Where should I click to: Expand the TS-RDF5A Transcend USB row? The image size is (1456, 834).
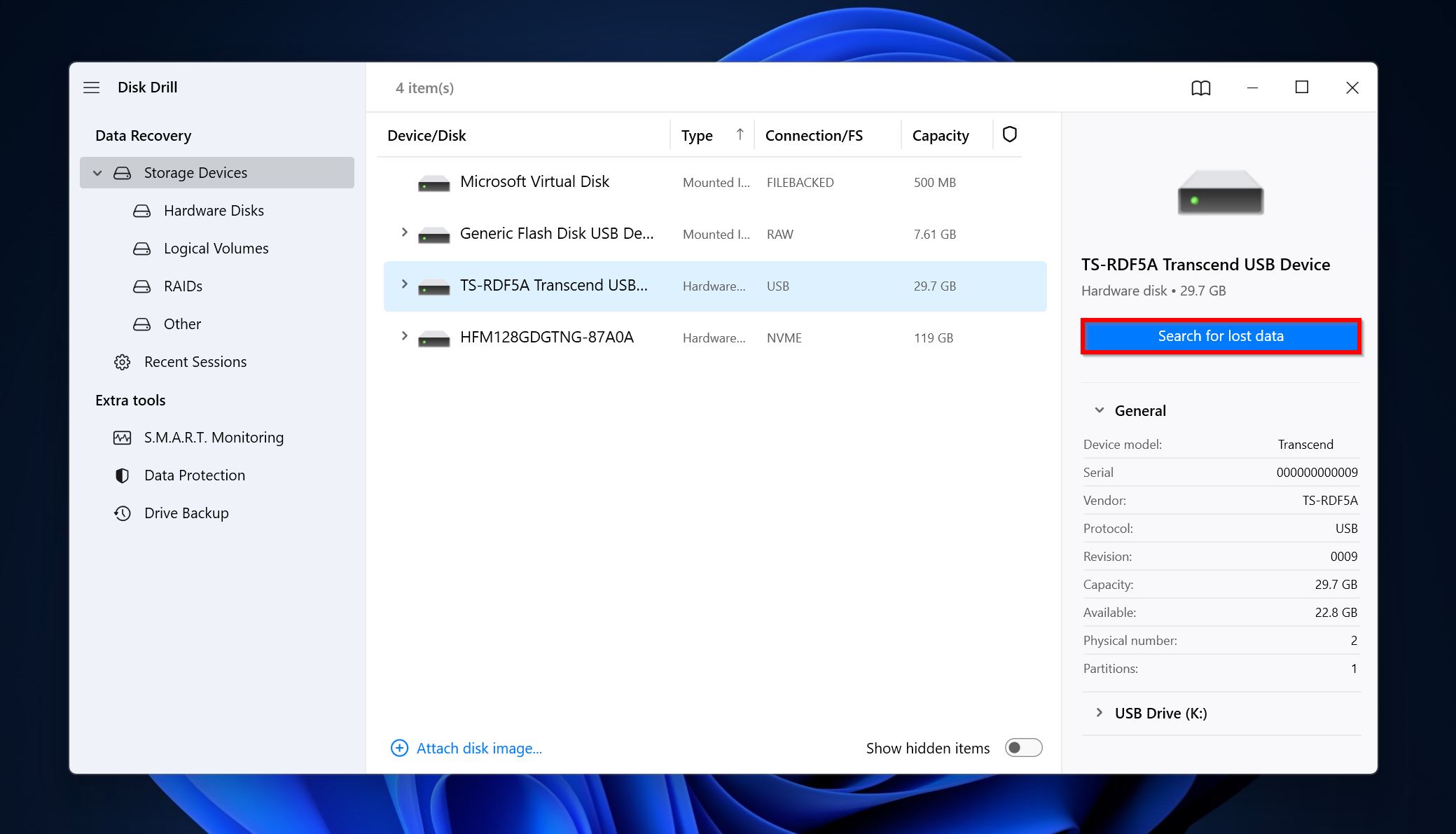point(404,284)
